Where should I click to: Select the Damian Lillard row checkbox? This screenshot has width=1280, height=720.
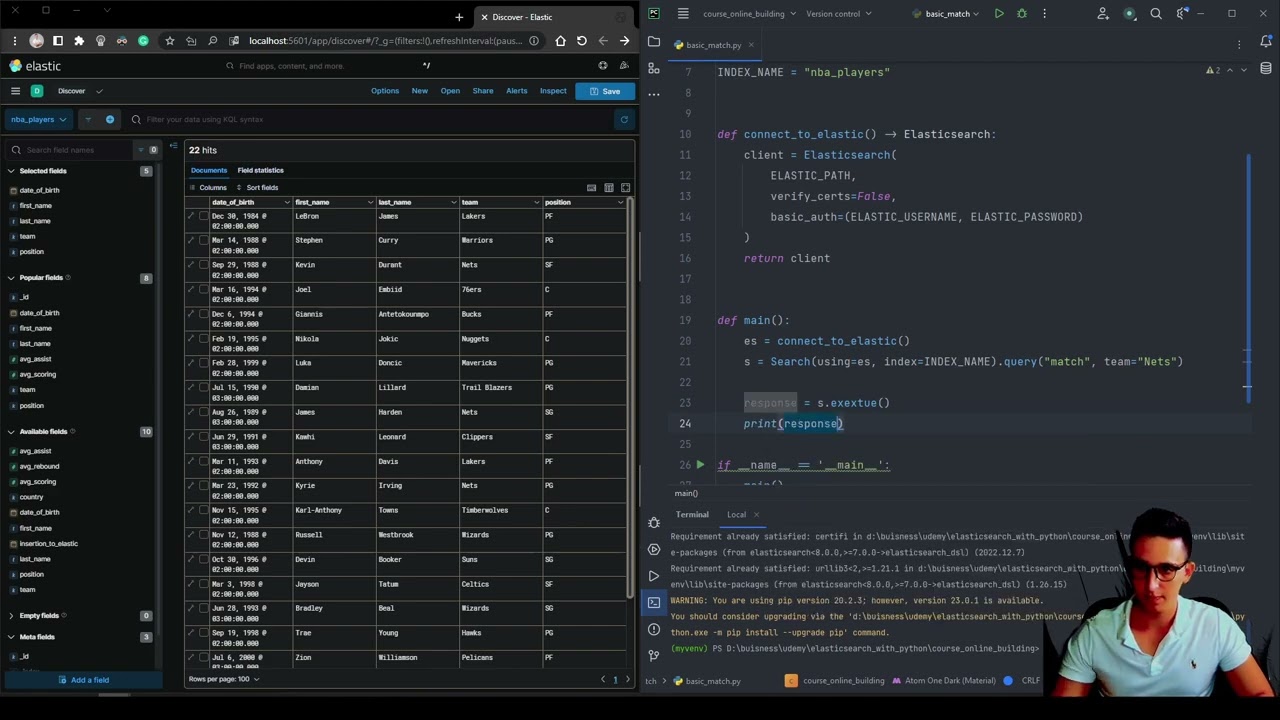(x=204, y=388)
